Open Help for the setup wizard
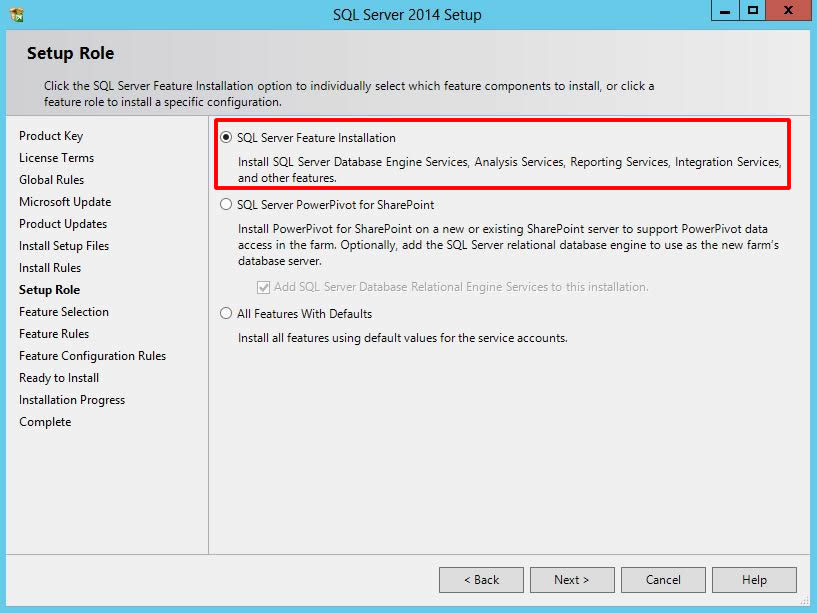The height and width of the screenshot is (613, 817). point(754,580)
